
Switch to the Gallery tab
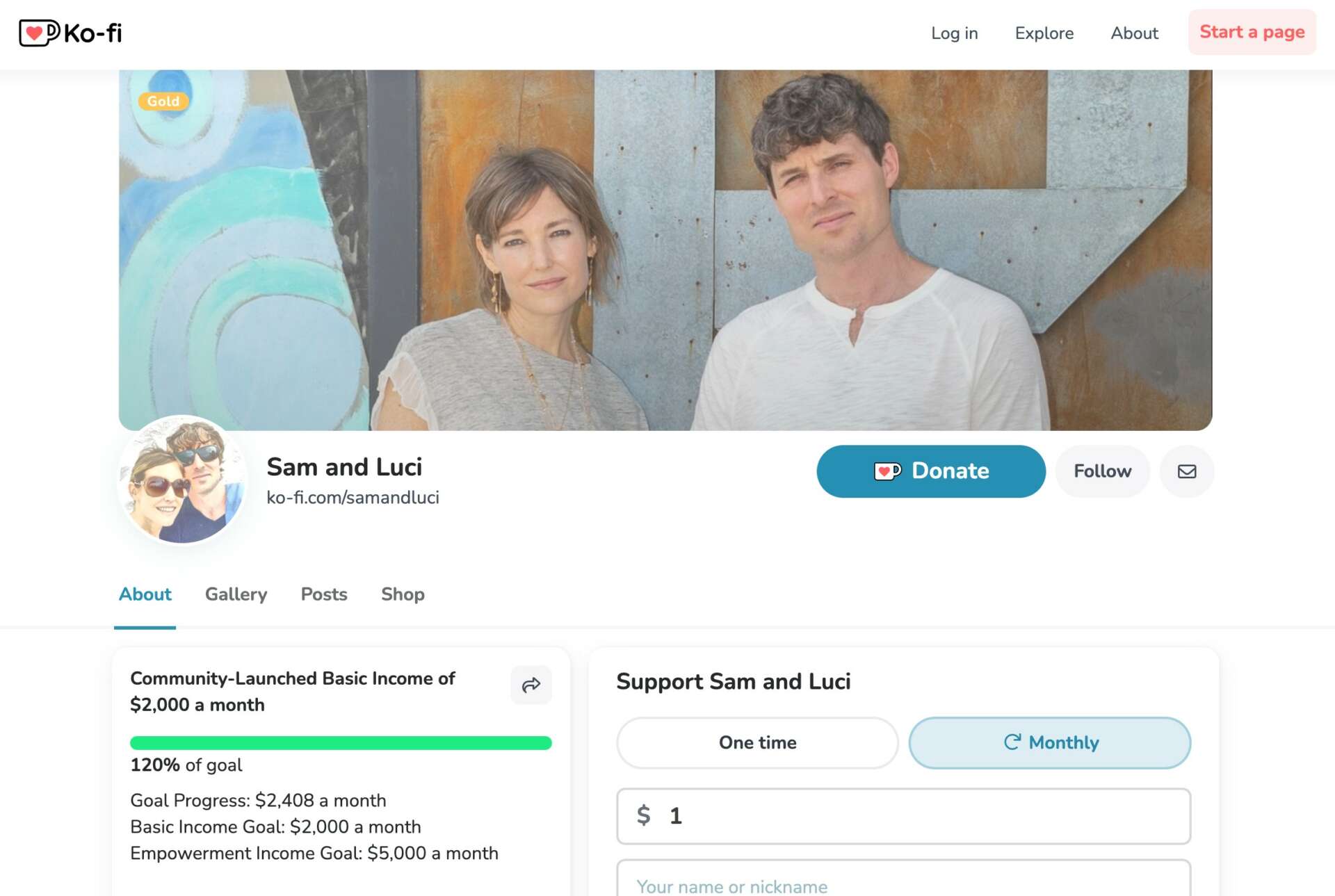[236, 594]
